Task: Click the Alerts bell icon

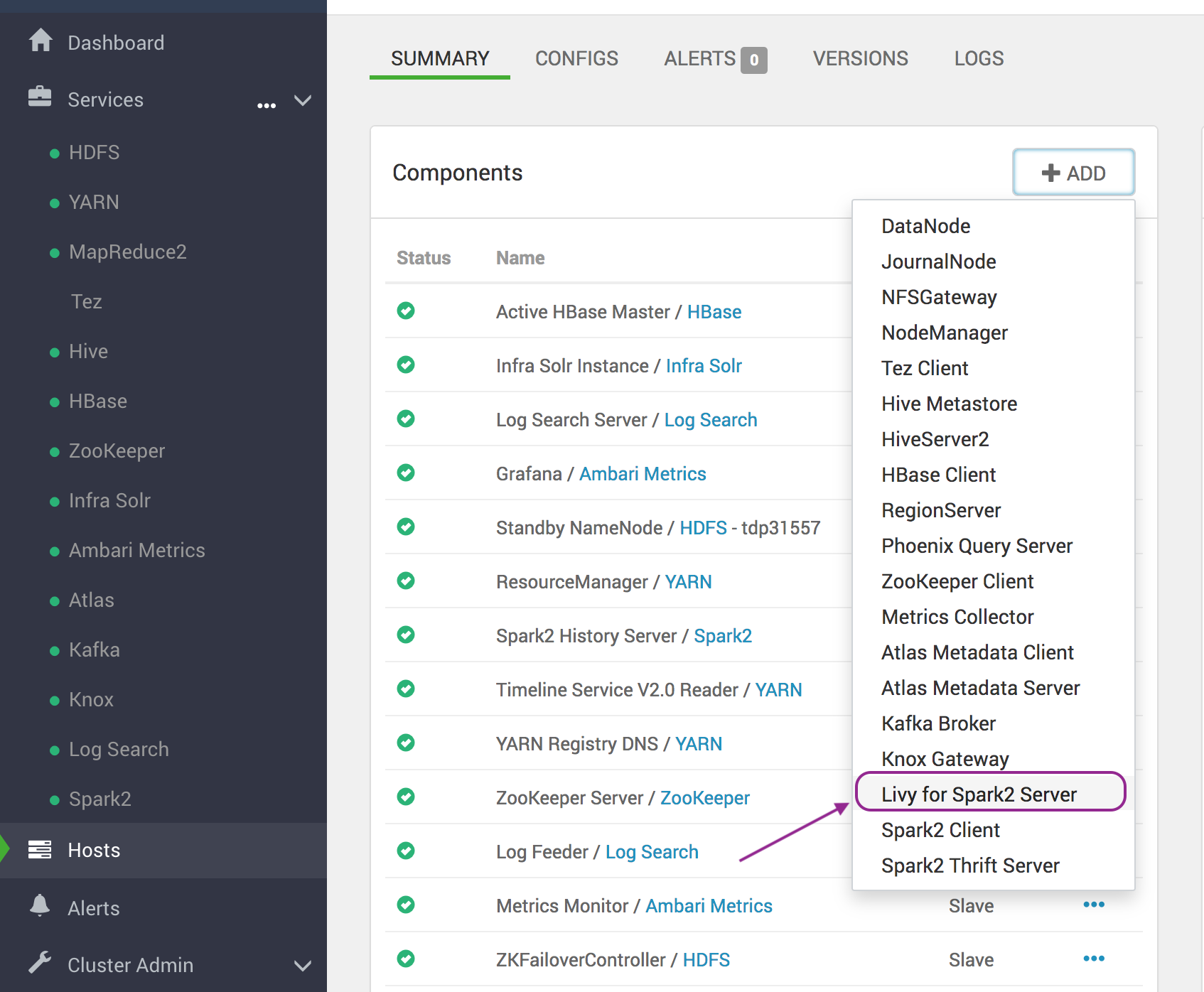Action: (x=40, y=906)
